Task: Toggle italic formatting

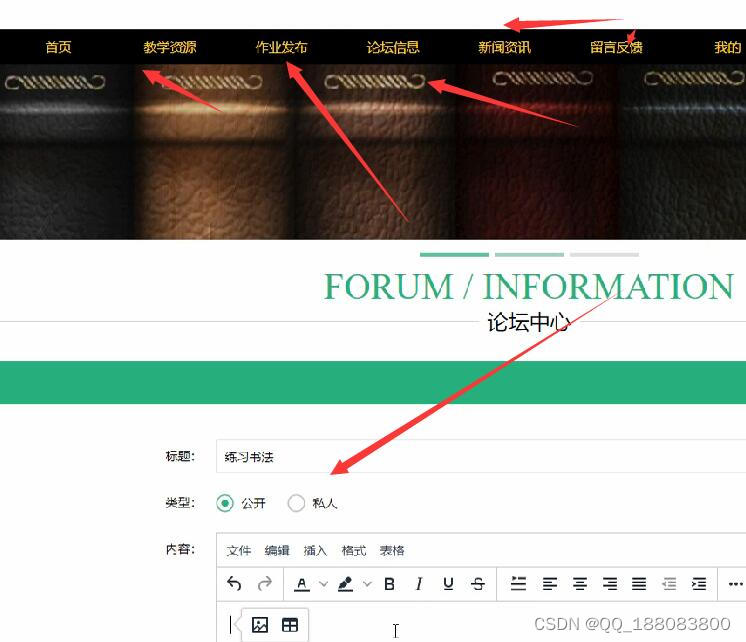Action: point(419,584)
